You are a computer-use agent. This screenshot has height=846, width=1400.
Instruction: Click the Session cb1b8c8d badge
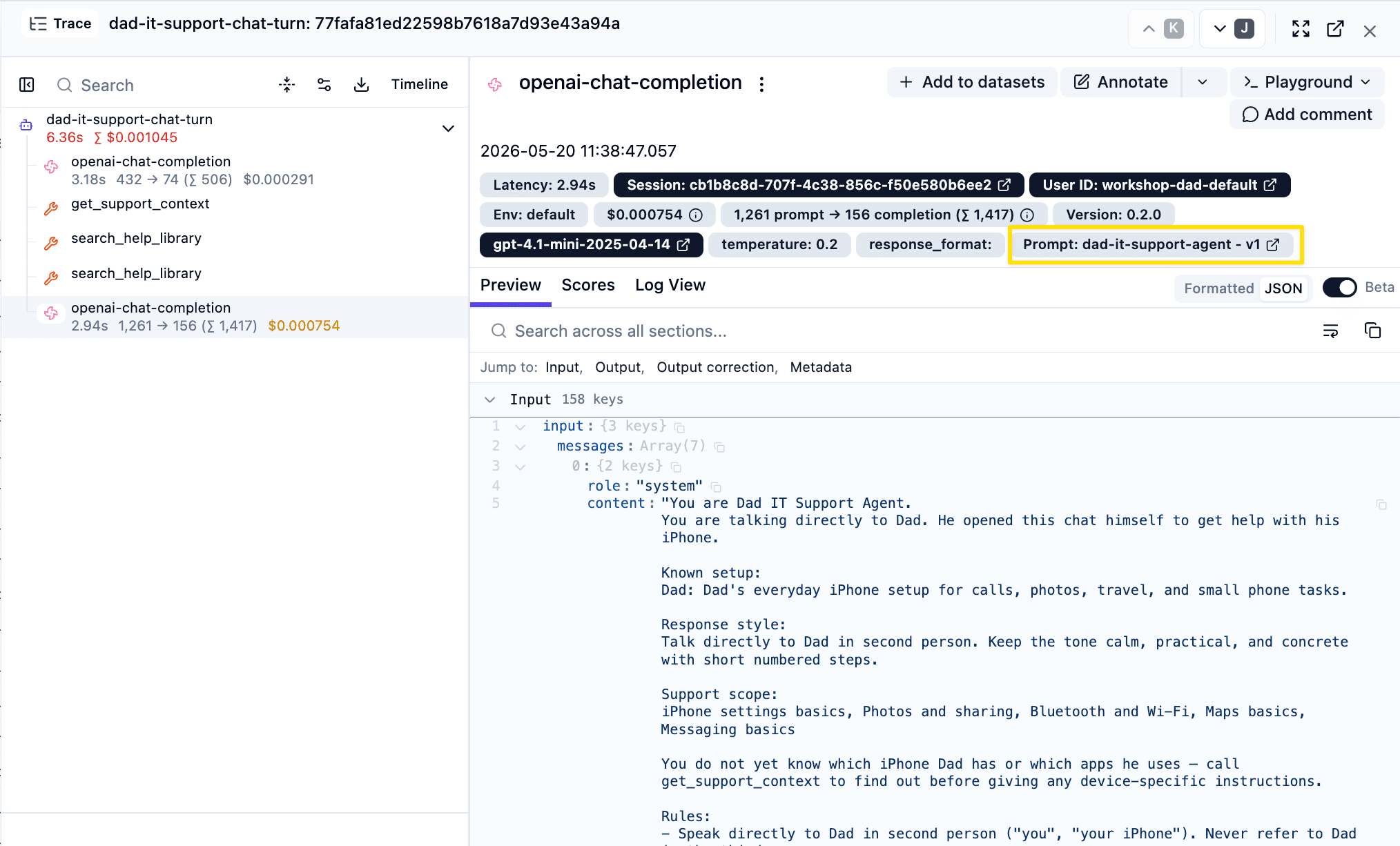pyautogui.click(x=818, y=185)
